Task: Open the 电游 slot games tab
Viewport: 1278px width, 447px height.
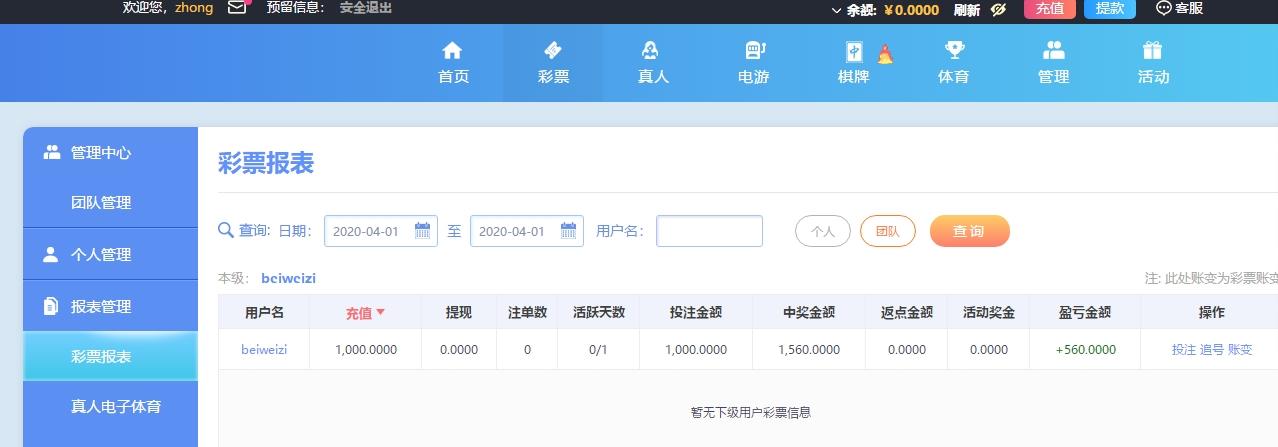Action: click(x=753, y=63)
